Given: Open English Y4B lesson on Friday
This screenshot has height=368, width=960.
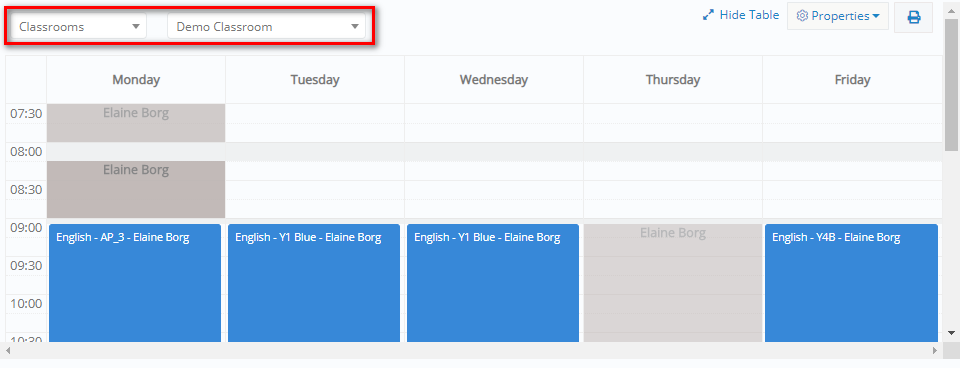Looking at the screenshot, I should coord(851,283).
